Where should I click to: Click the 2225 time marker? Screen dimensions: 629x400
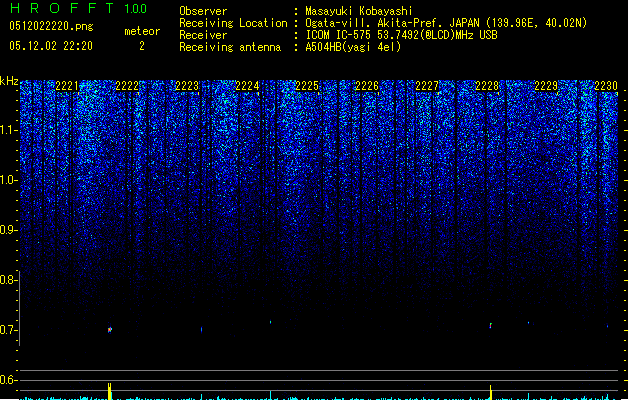[307, 86]
